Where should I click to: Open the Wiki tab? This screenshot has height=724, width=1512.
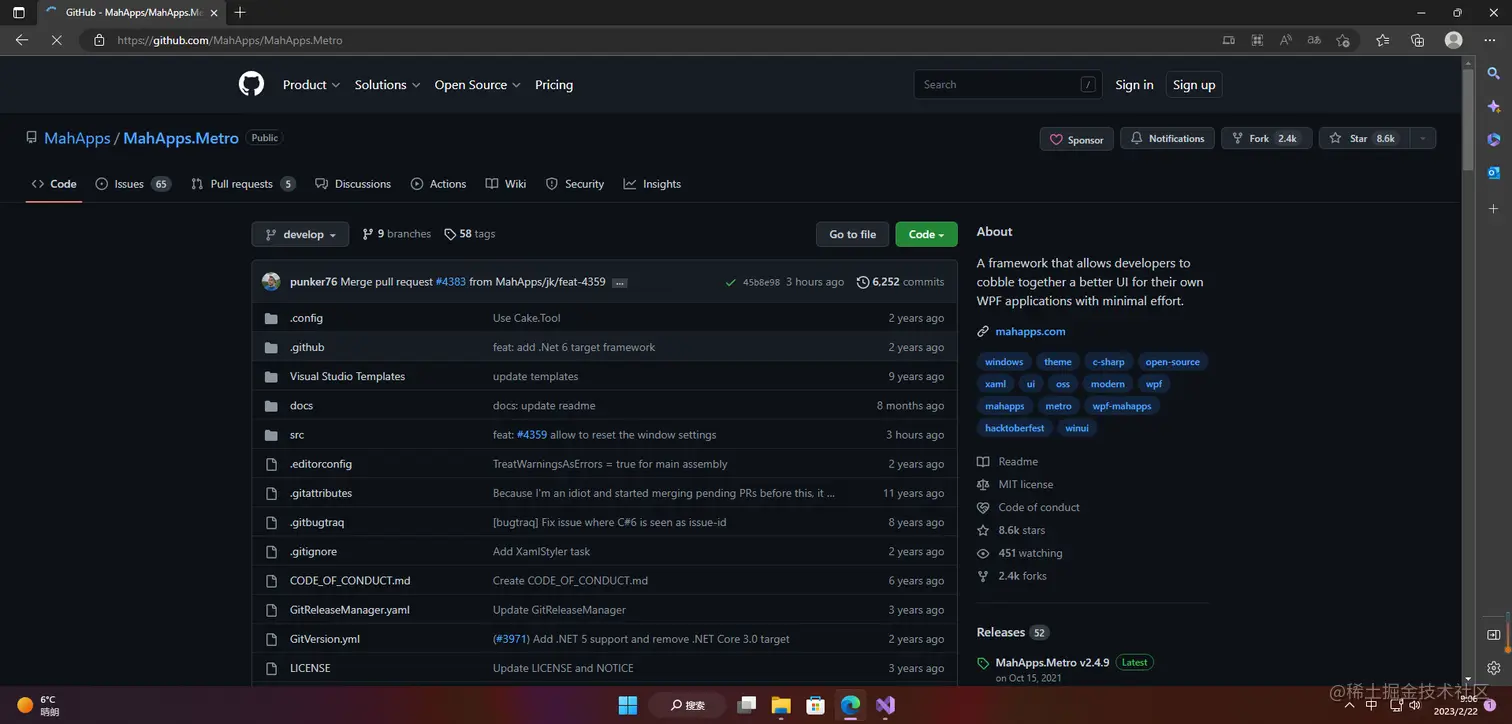506,184
